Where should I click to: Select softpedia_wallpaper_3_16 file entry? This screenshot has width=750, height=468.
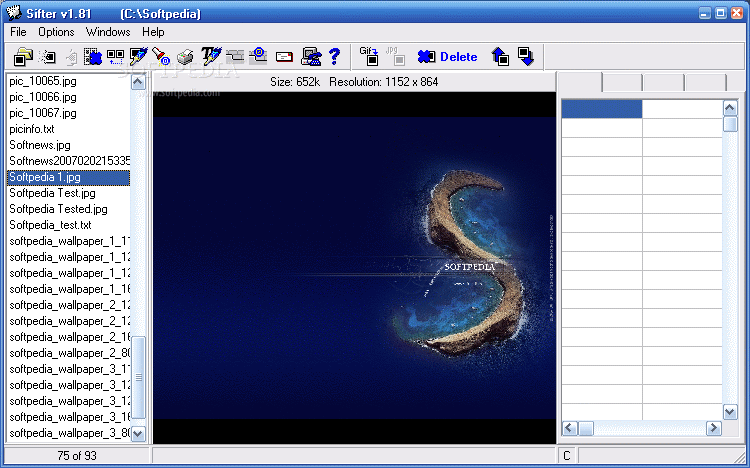68,417
